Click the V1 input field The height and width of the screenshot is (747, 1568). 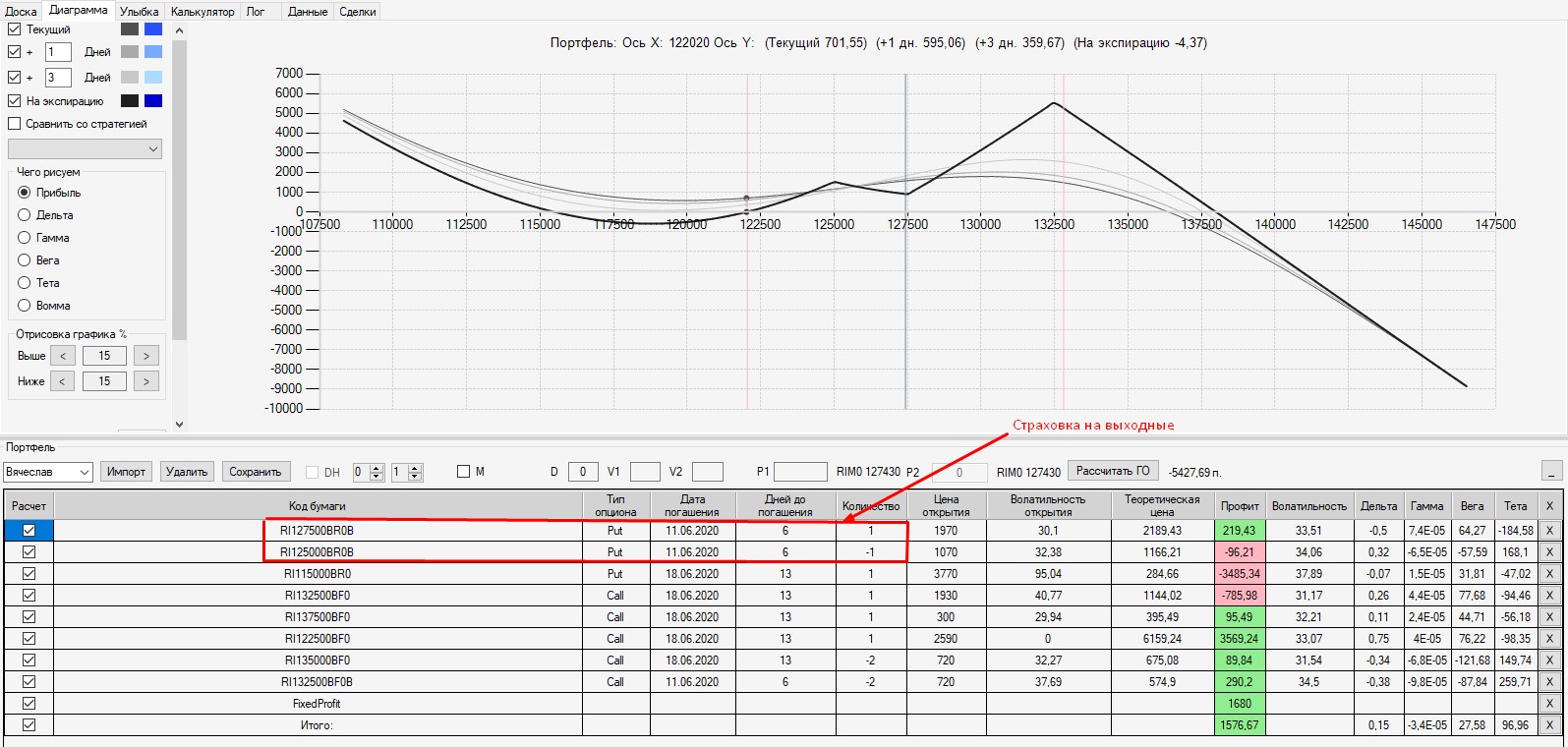(x=645, y=472)
